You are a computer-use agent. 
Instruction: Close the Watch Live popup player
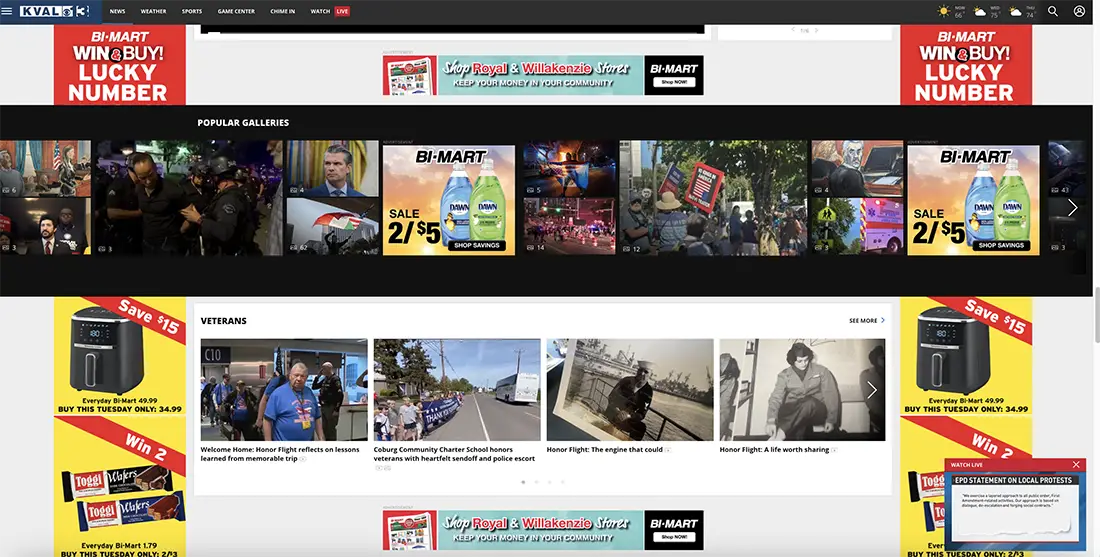[x=1076, y=464]
